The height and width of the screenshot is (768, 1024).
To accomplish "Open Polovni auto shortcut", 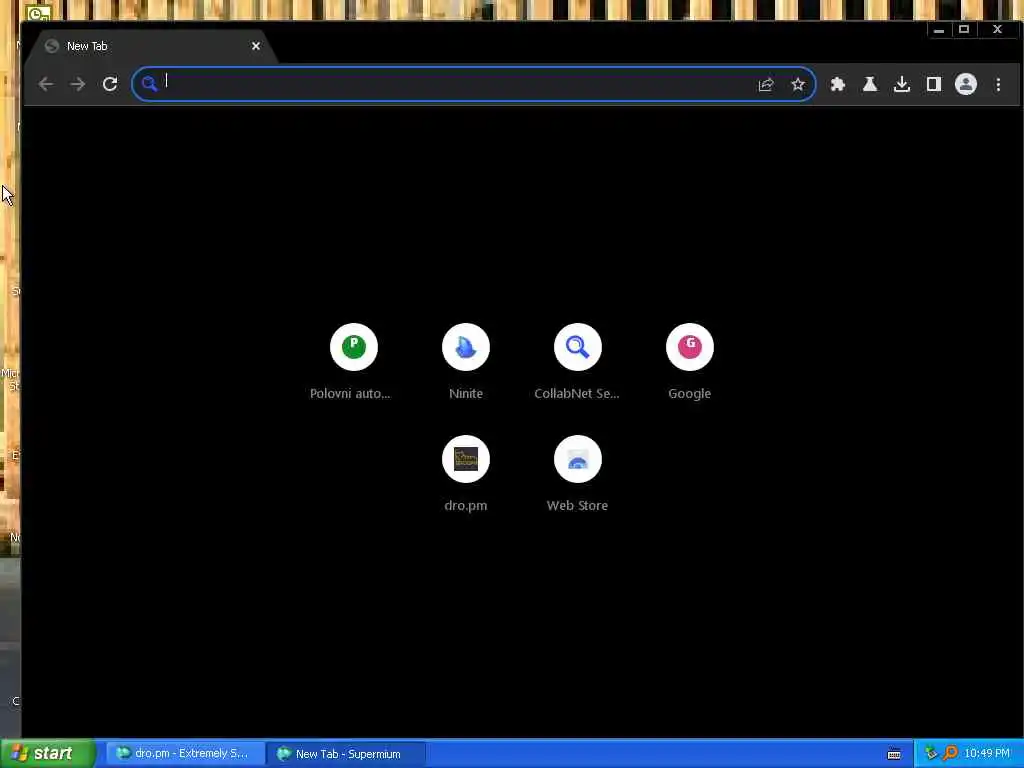I will click(x=353, y=362).
